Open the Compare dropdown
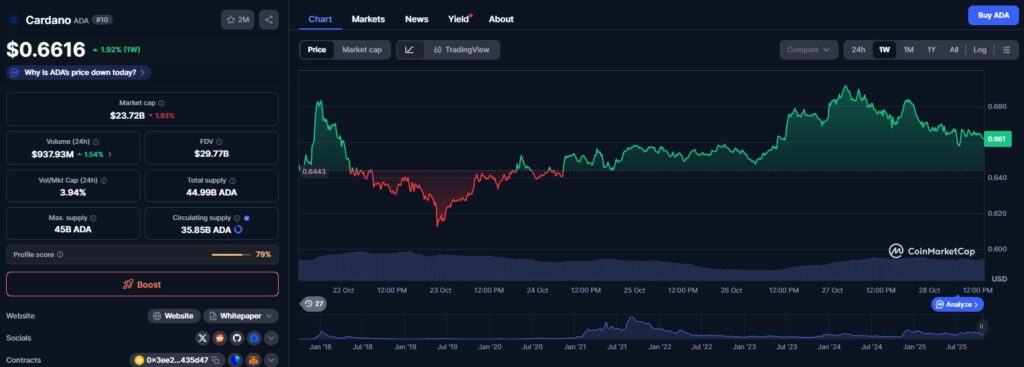The image size is (1024, 367). (x=808, y=50)
